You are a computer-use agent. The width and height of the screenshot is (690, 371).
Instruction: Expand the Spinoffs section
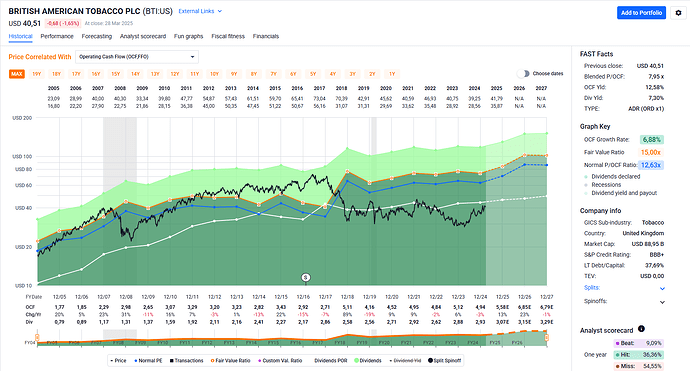[x=662, y=302]
